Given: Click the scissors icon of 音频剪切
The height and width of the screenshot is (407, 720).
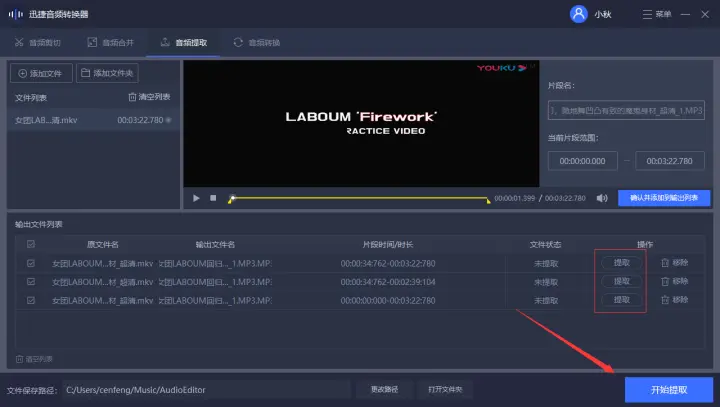Looking at the screenshot, I should 19,42.
